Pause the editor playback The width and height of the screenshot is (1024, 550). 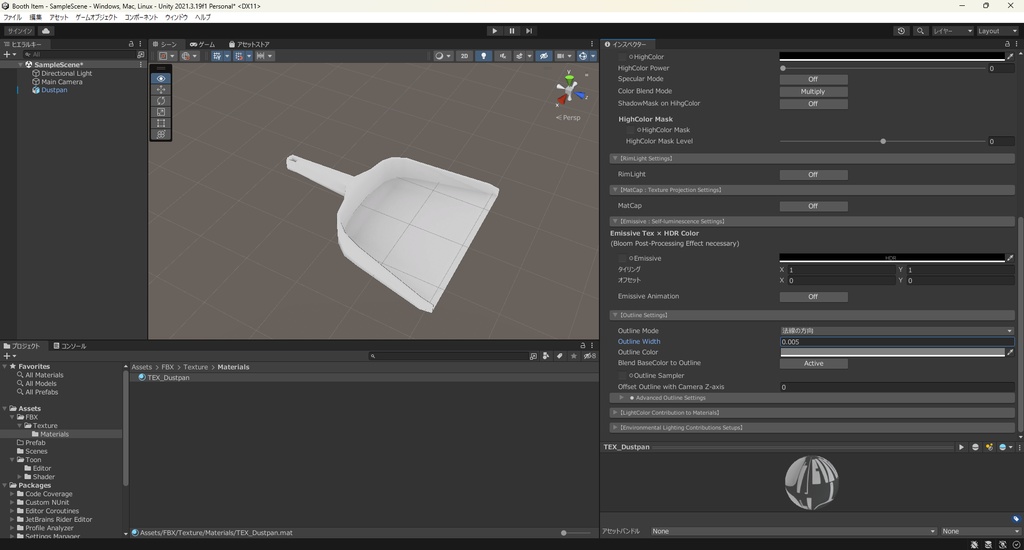pyautogui.click(x=511, y=31)
